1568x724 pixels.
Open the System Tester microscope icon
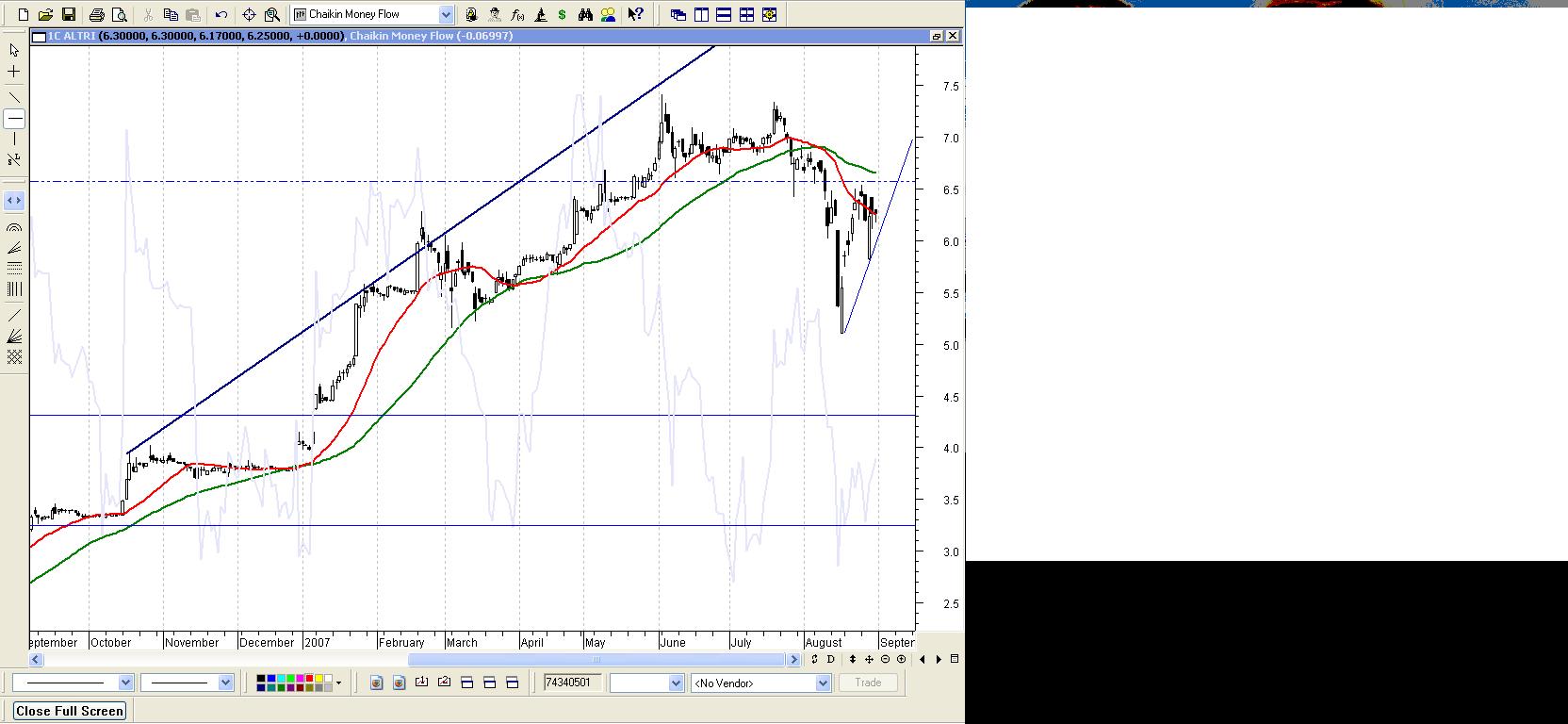[x=540, y=14]
